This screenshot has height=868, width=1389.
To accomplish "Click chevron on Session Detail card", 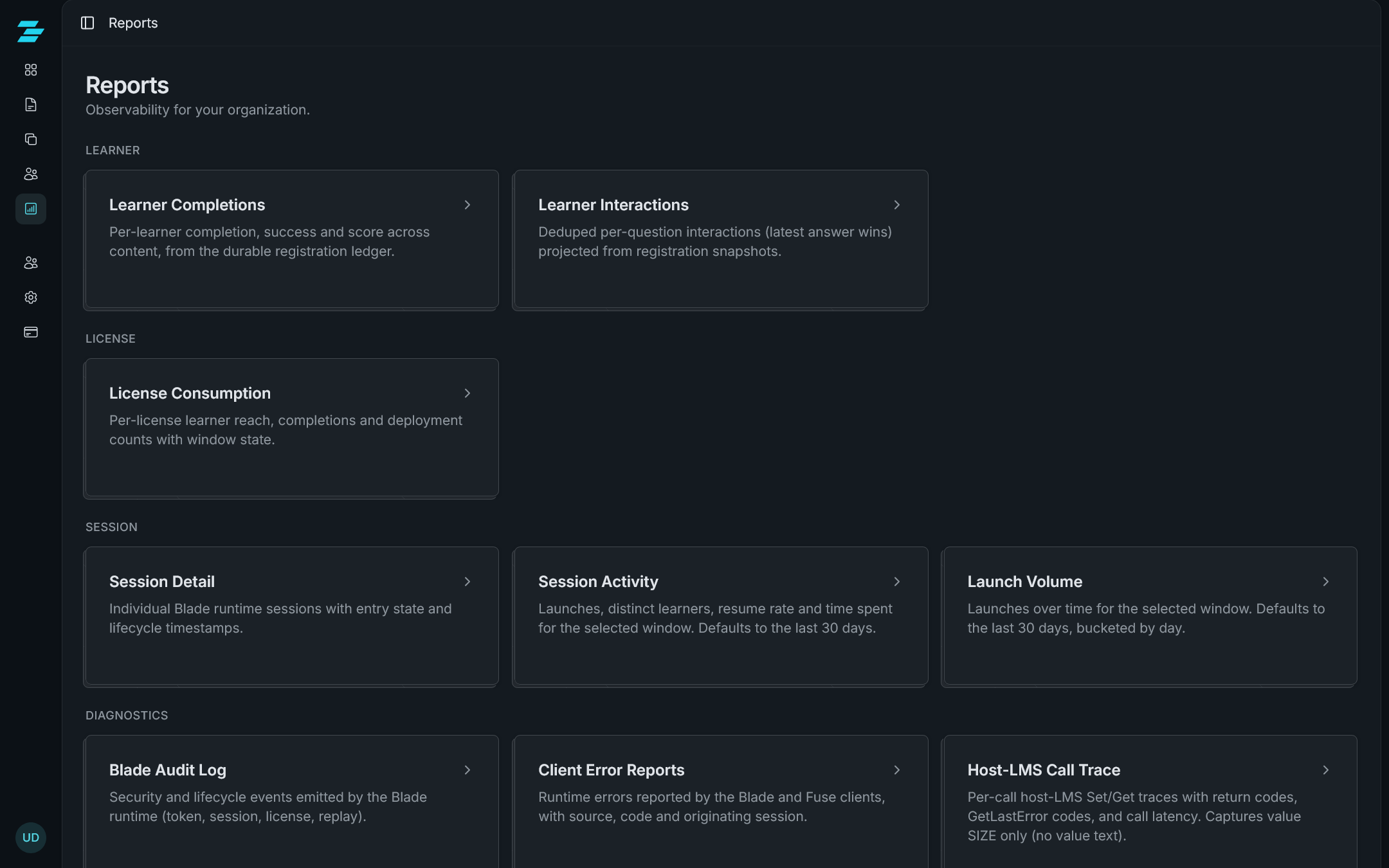I will 468,582.
